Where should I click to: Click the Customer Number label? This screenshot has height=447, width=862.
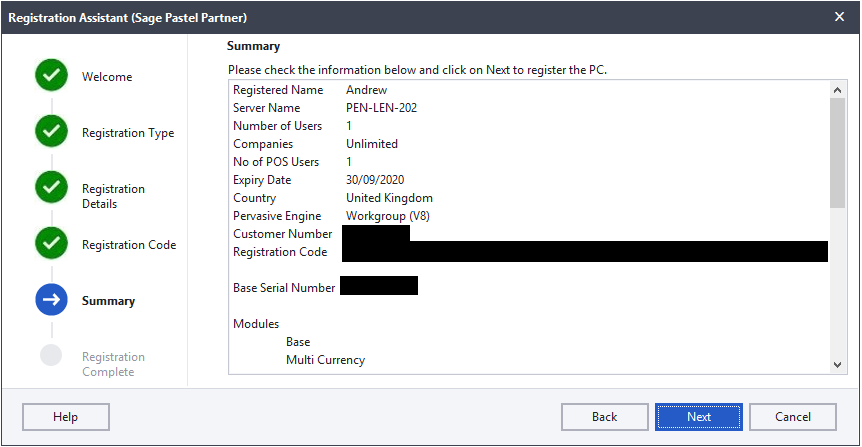pyautogui.click(x=283, y=234)
